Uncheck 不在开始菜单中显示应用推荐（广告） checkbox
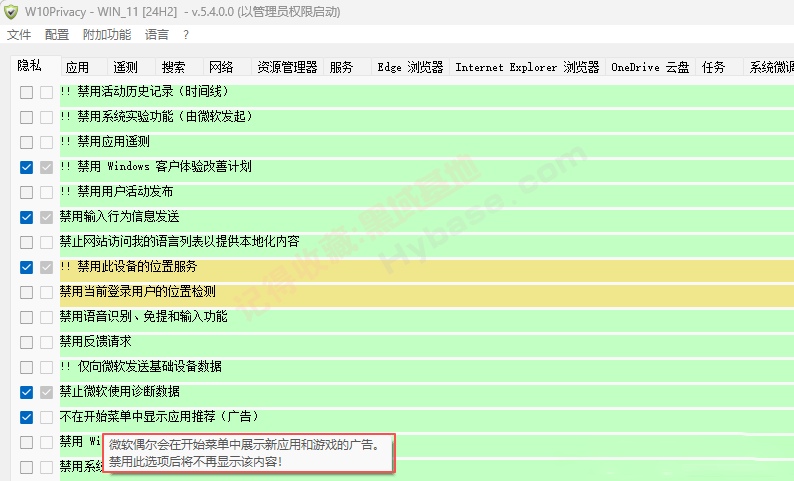 (26, 417)
